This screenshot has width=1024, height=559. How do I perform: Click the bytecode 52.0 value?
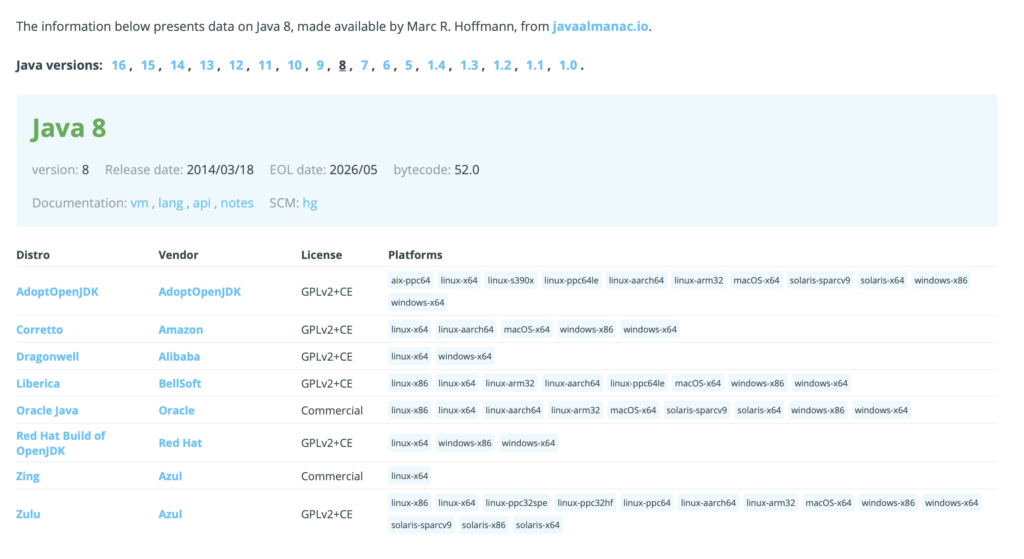(467, 170)
